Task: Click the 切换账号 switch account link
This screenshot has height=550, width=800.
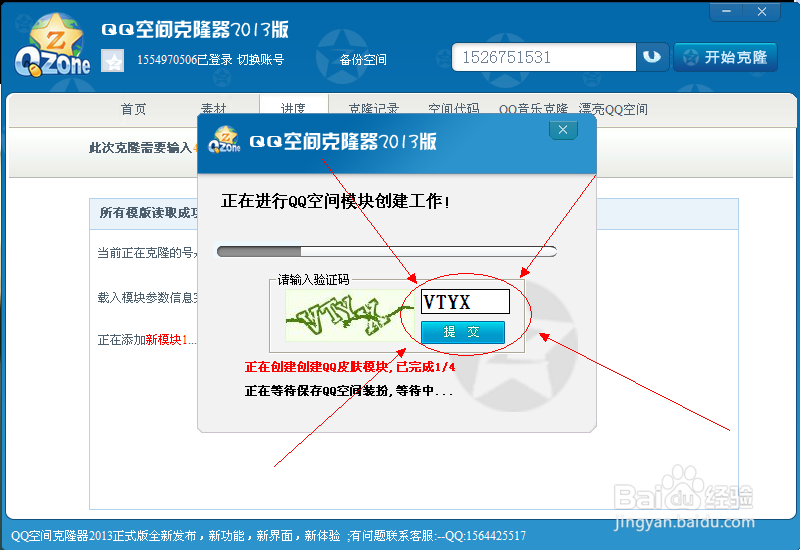Action: click(x=261, y=60)
